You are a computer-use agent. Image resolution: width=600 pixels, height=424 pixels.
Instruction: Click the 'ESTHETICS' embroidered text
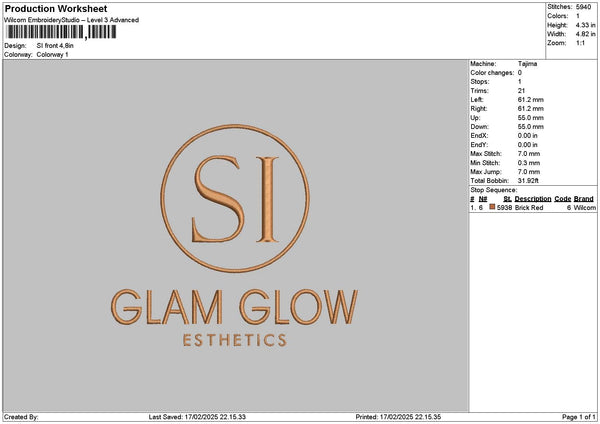tap(235, 340)
